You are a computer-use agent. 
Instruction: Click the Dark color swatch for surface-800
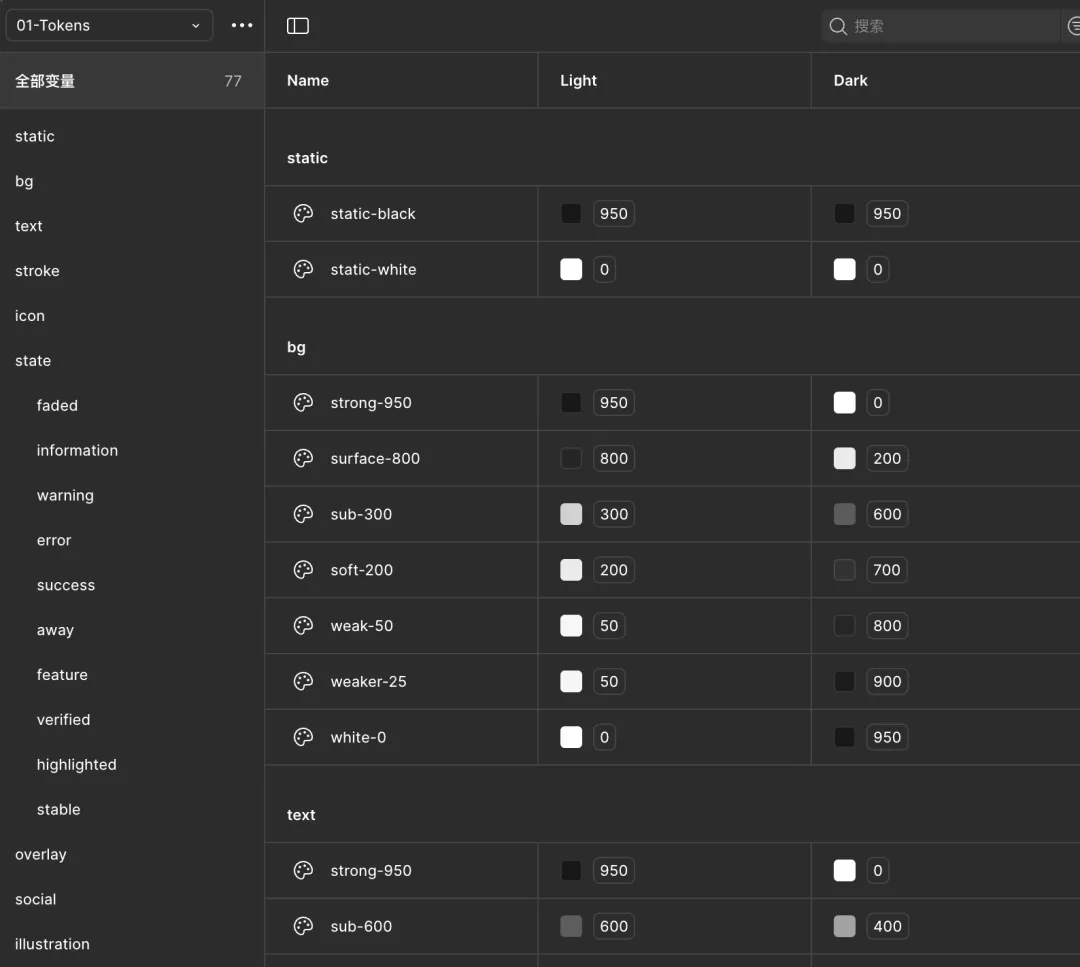point(845,458)
